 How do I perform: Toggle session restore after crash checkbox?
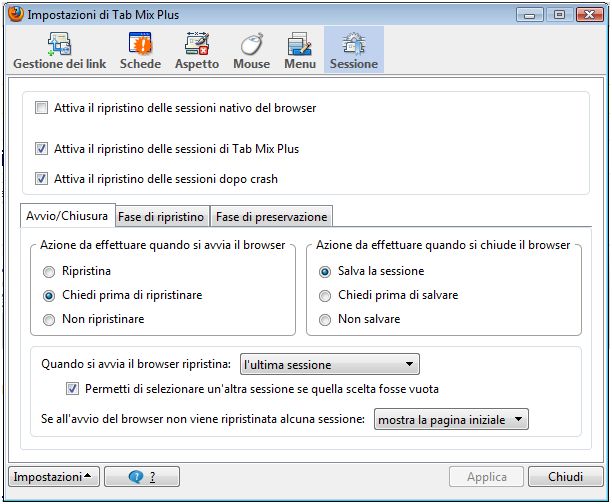point(41,179)
